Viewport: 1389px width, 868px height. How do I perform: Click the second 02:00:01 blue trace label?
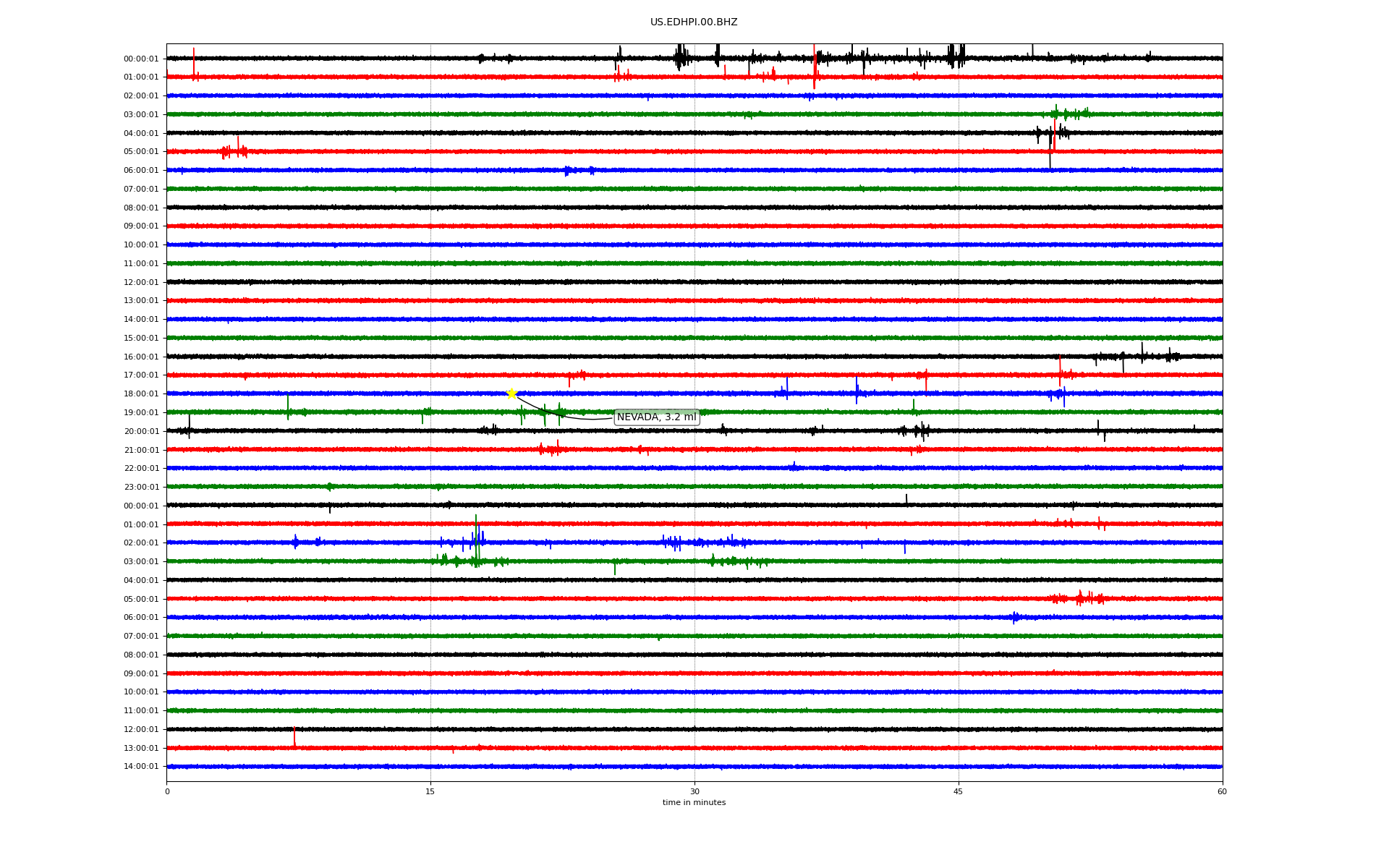tap(141, 543)
